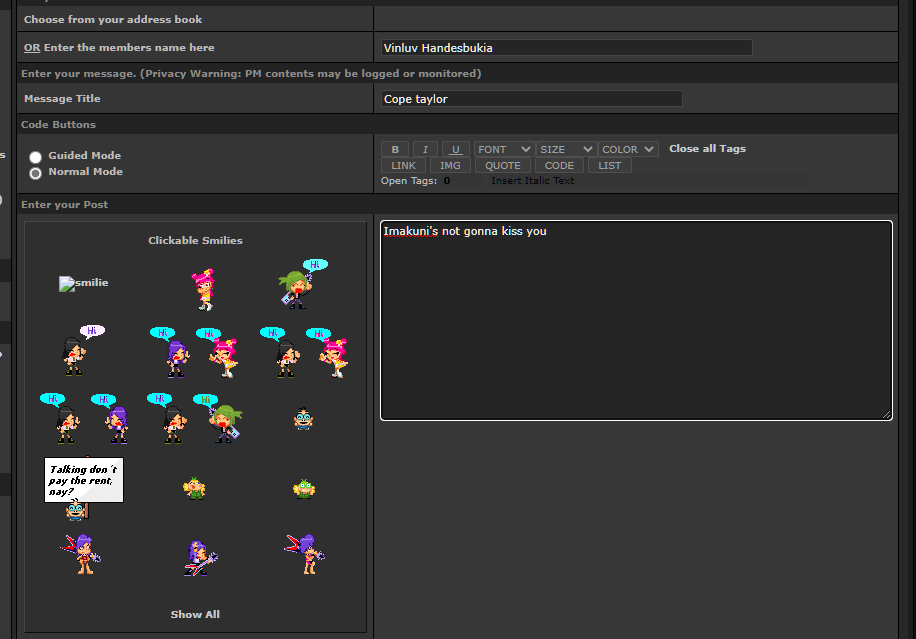Insert the purple-haired guitarist with raised guitar, bottom-right
The image size is (916, 639).
(x=304, y=554)
